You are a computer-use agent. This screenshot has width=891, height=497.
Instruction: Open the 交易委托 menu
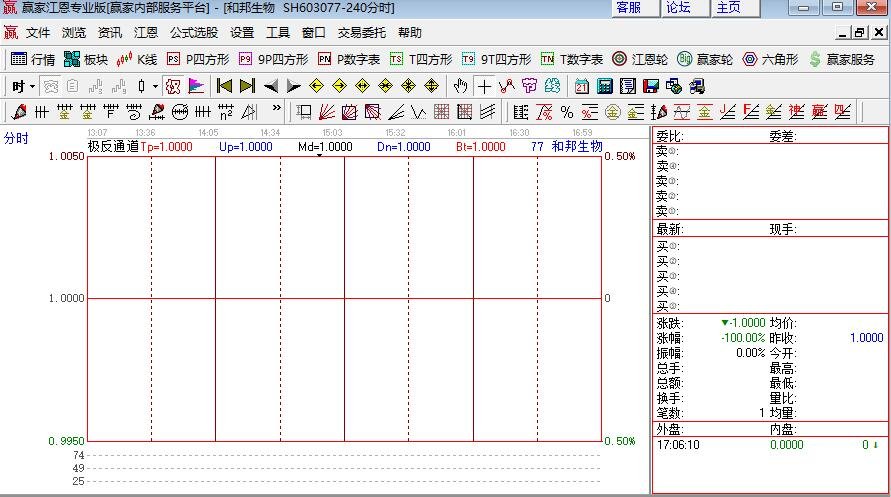pos(361,33)
